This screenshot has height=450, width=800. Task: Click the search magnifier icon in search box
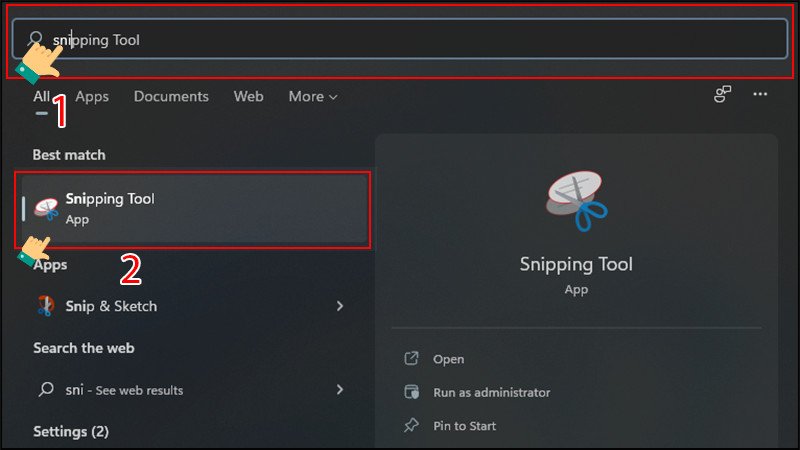(x=35, y=39)
